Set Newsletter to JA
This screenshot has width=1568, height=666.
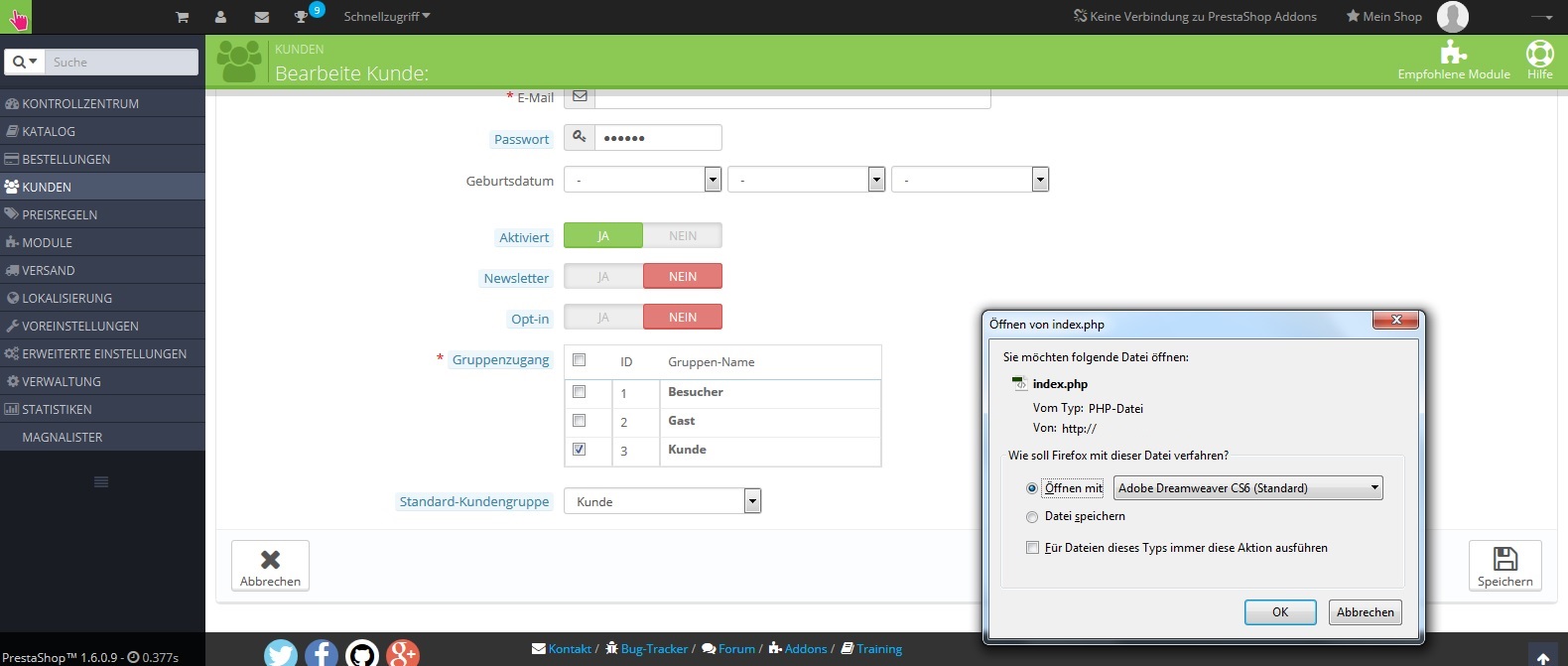[603, 276]
